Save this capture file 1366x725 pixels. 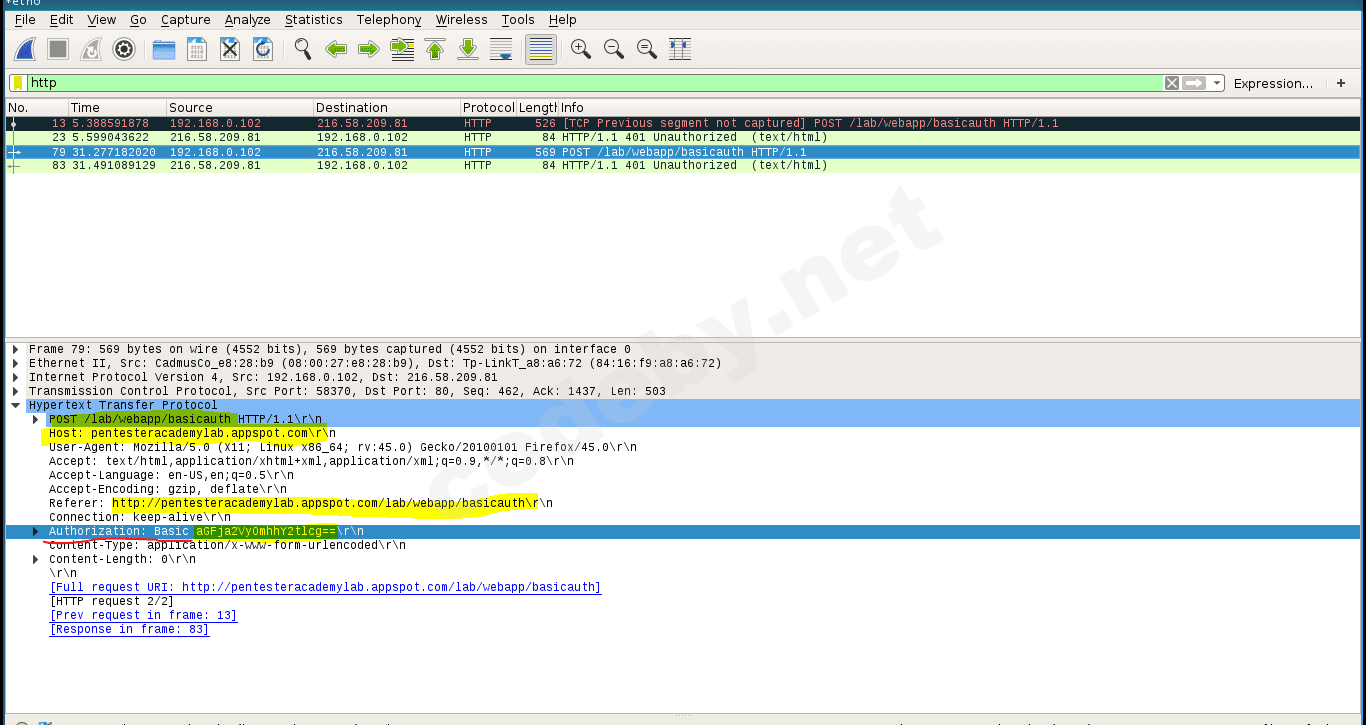[x=197, y=49]
